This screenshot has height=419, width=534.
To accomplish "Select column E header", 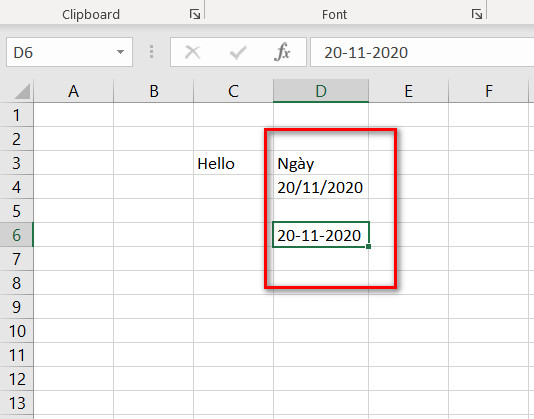I will click(x=409, y=91).
